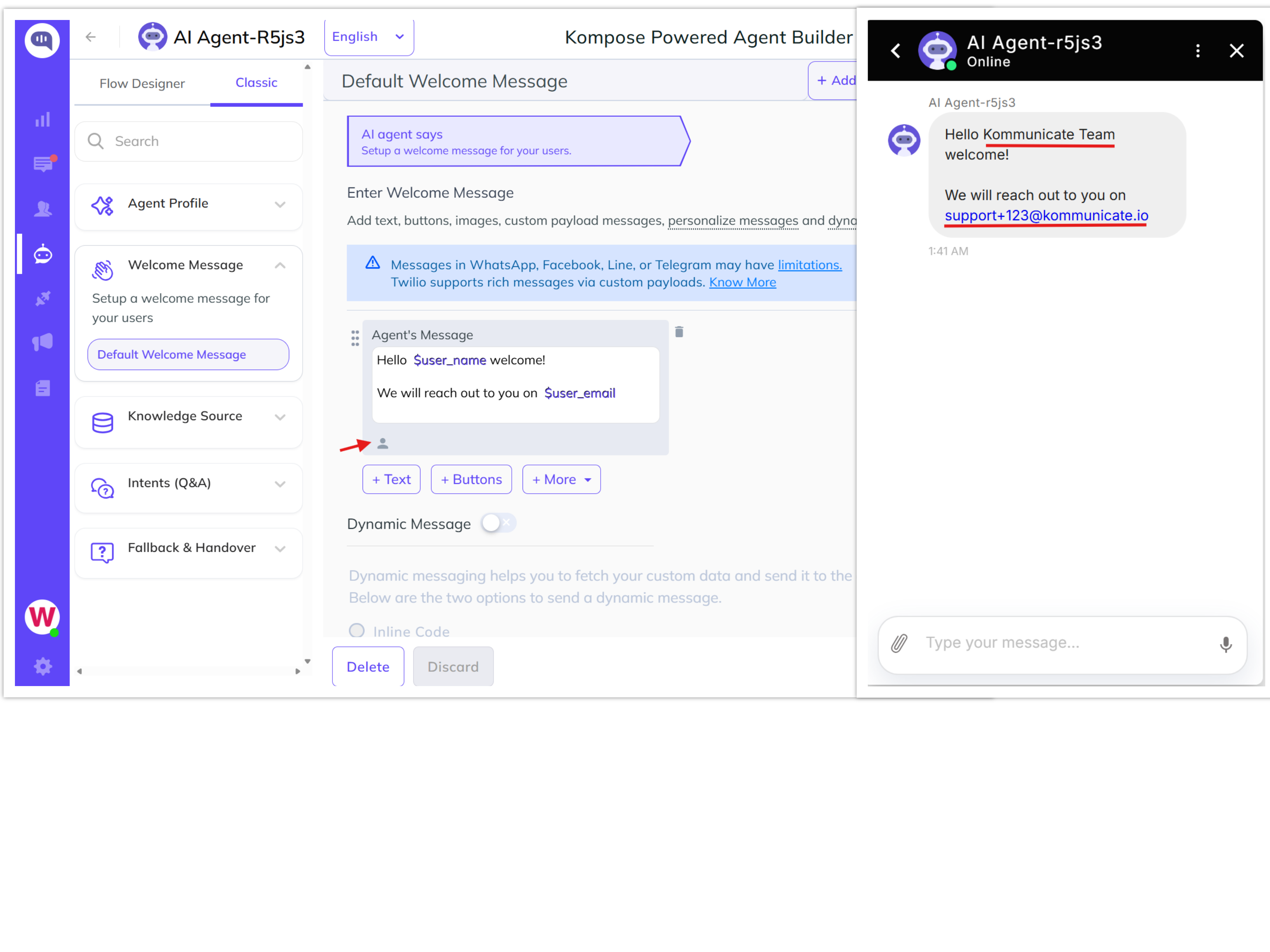Screen dimensions: 1270x952
Task: Click the back chevron in chat widget
Action: 896,51
